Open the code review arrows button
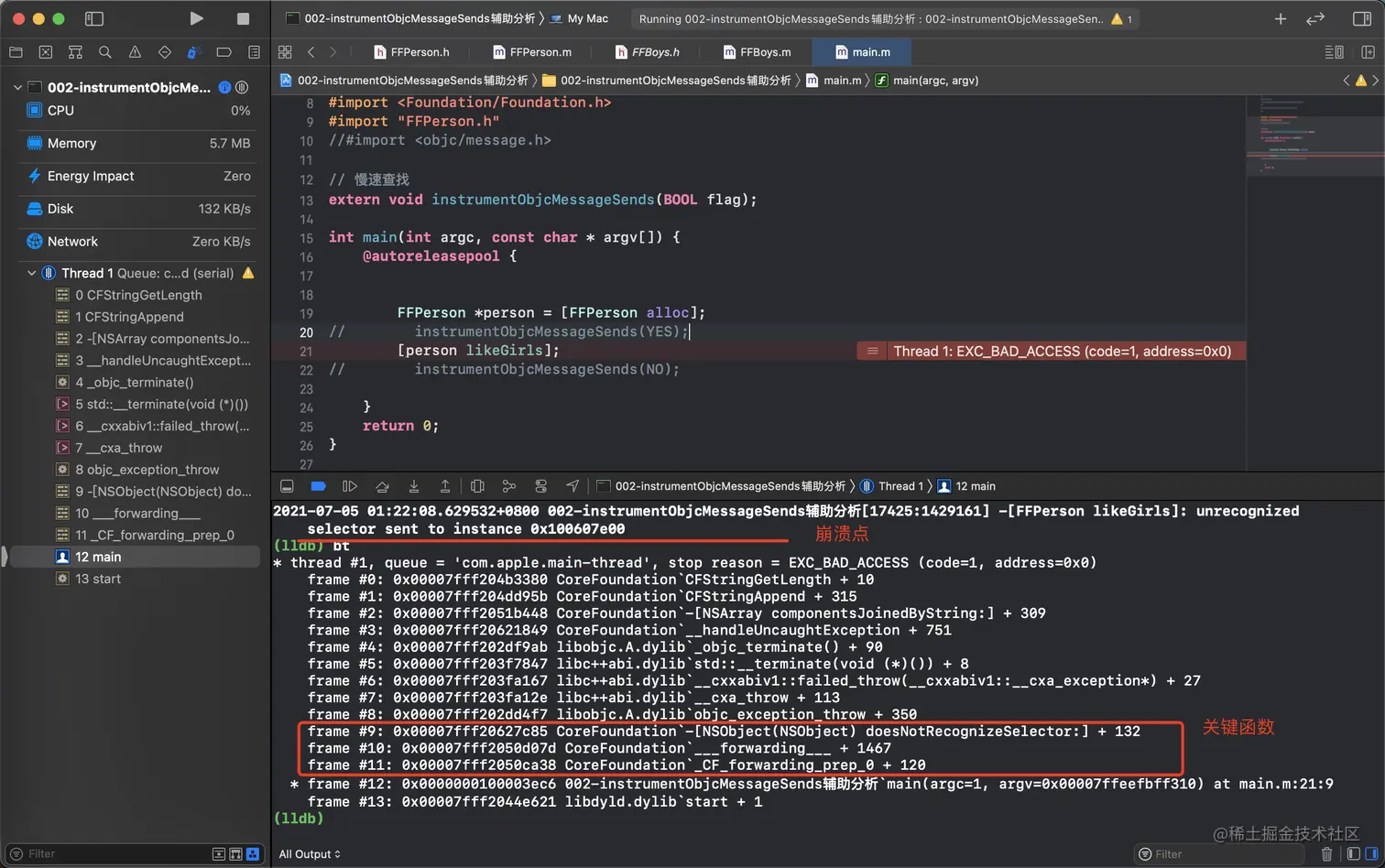 (1315, 18)
